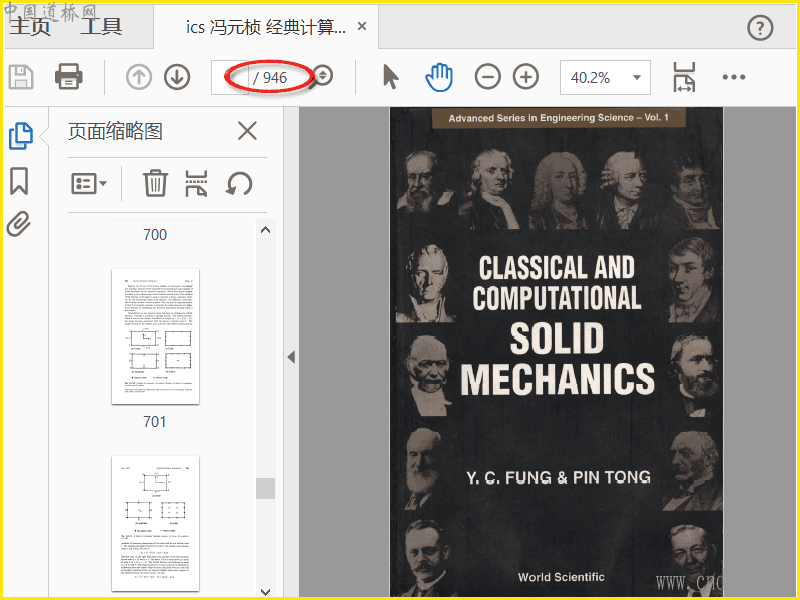The width and height of the screenshot is (800, 600).
Task: Close the 页面缩略图 panel
Action: point(247,131)
